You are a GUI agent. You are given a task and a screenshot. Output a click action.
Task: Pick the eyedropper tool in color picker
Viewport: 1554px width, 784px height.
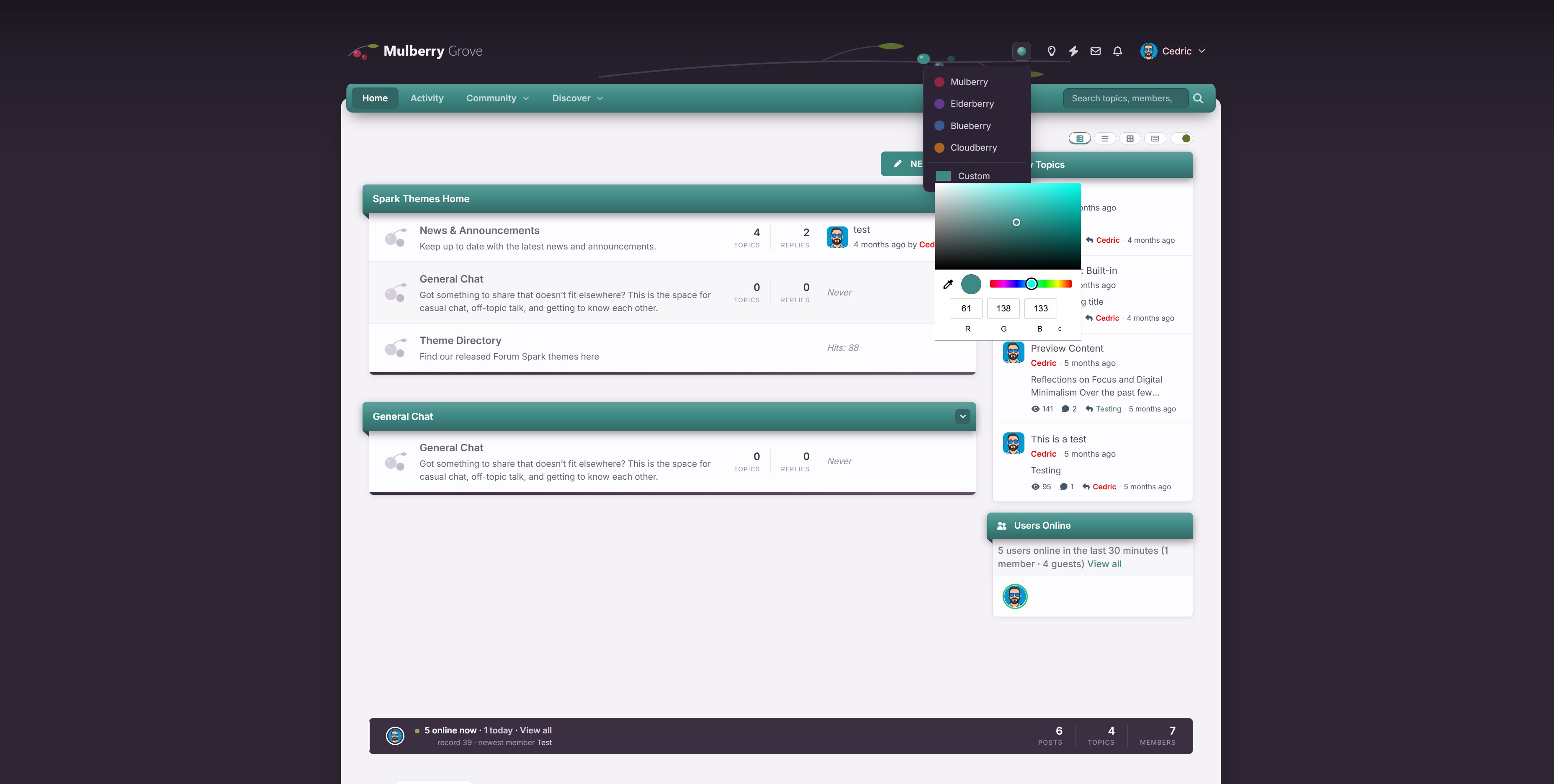click(948, 284)
